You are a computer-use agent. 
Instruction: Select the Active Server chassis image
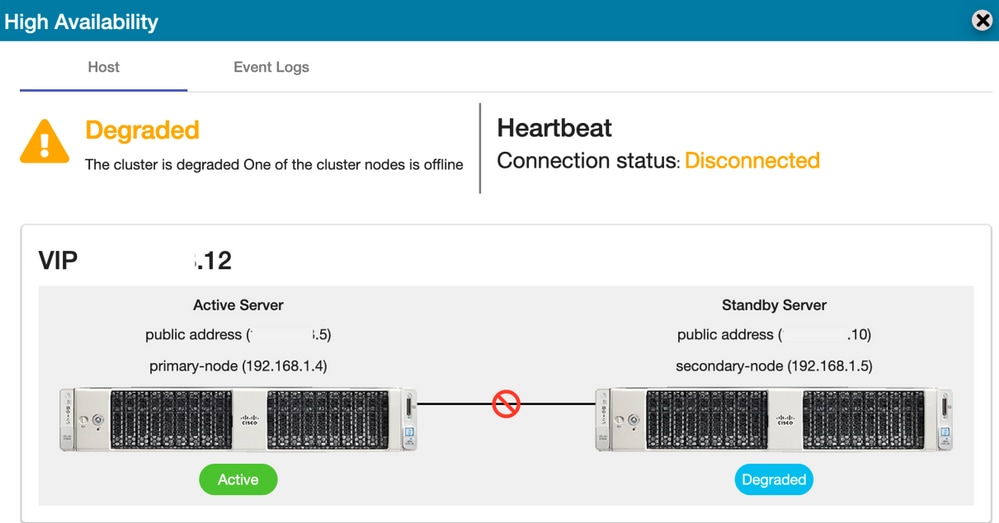coord(238,420)
